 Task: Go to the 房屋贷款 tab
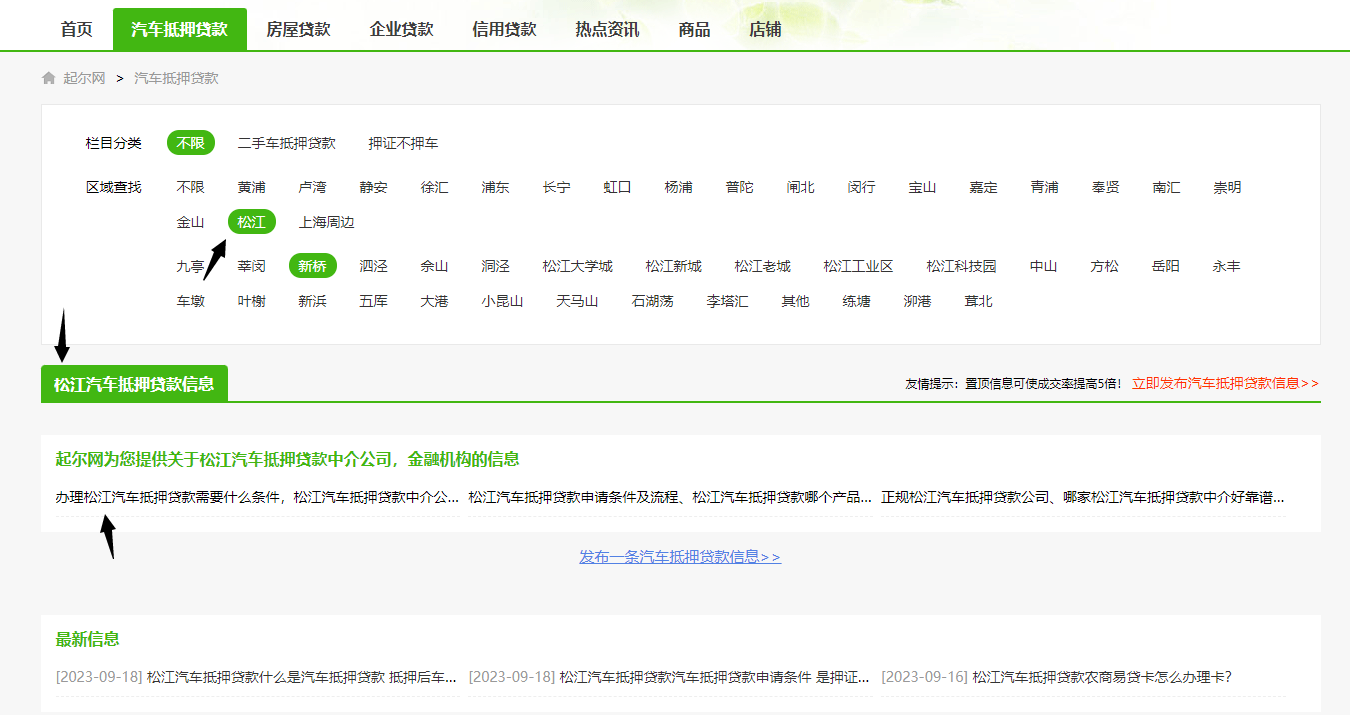click(298, 30)
